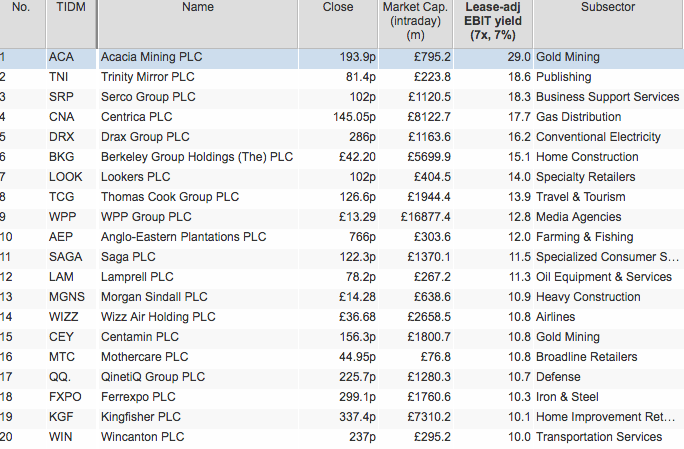Click the Transportation Services subsector cell
The height and width of the screenshot is (449, 684).
pos(599,438)
